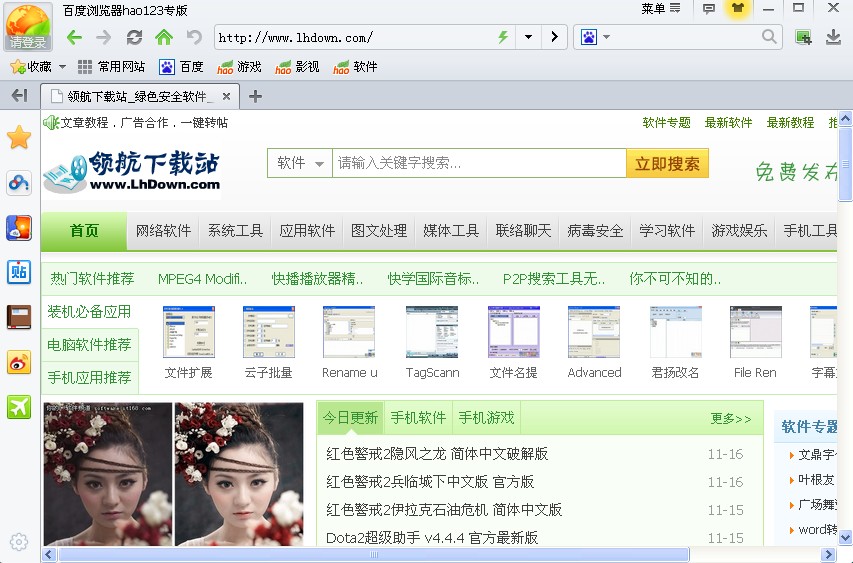The height and width of the screenshot is (563, 853).
Task: Switch to 手机游戏 tab
Action: (486, 418)
